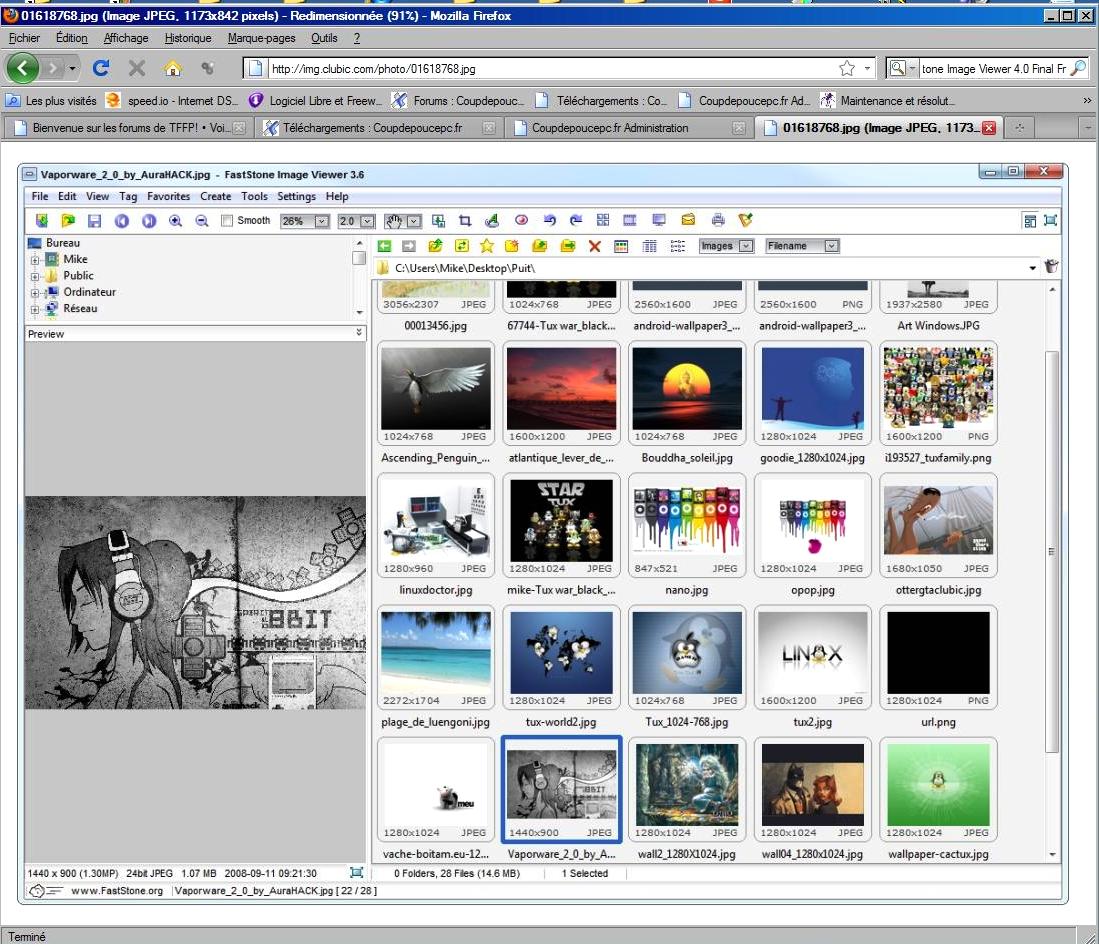Click the recycle bin icon beside path bar
Screen dimensions: 1099x944
(x=1051, y=267)
